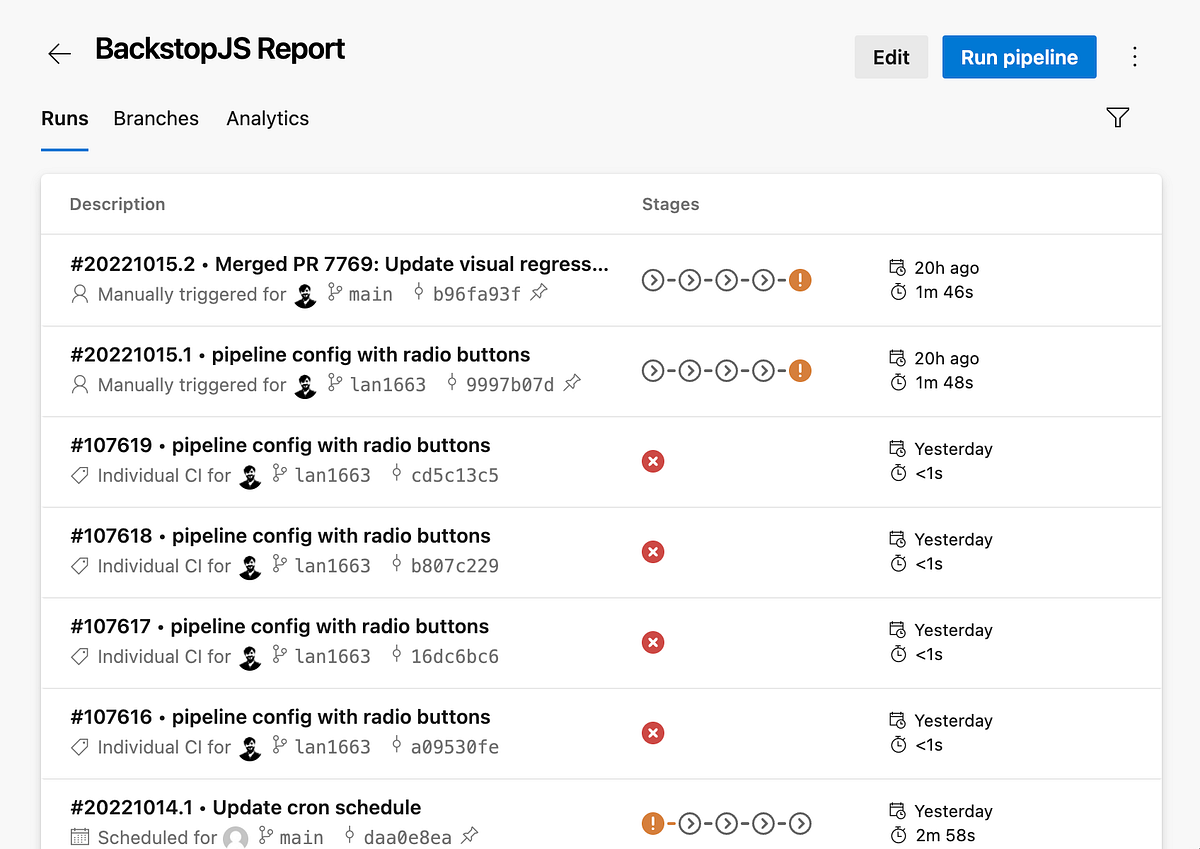This screenshot has height=849, width=1200.
Task: Unpin the scheduled run #20221014.1
Action: [468, 837]
